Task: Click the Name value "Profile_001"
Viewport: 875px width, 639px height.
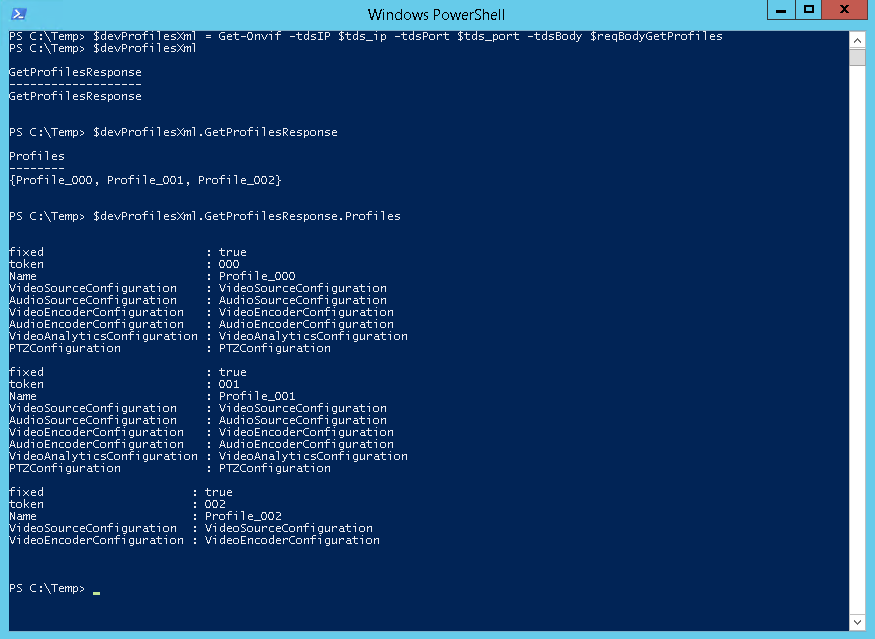Action: [257, 396]
